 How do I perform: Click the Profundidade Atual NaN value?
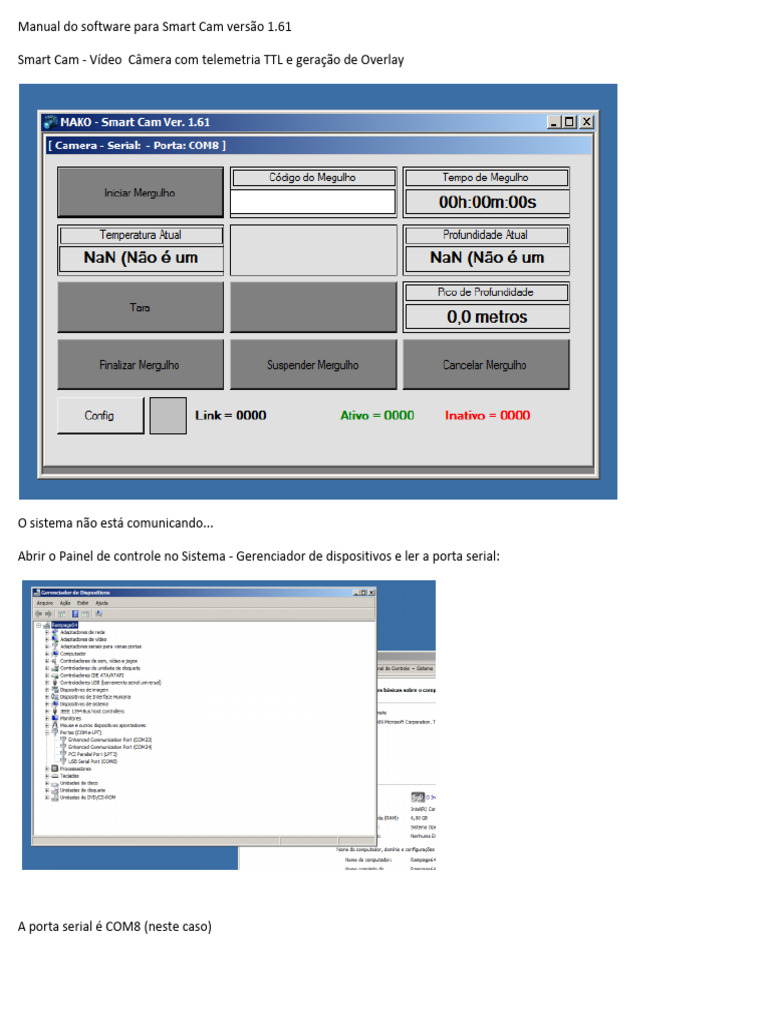487,258
